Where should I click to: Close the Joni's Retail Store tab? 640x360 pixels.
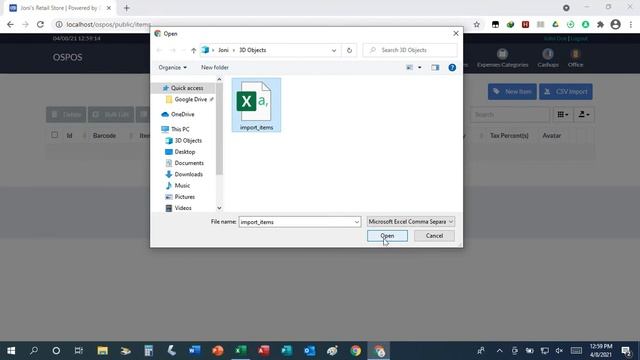click(109, 8)
